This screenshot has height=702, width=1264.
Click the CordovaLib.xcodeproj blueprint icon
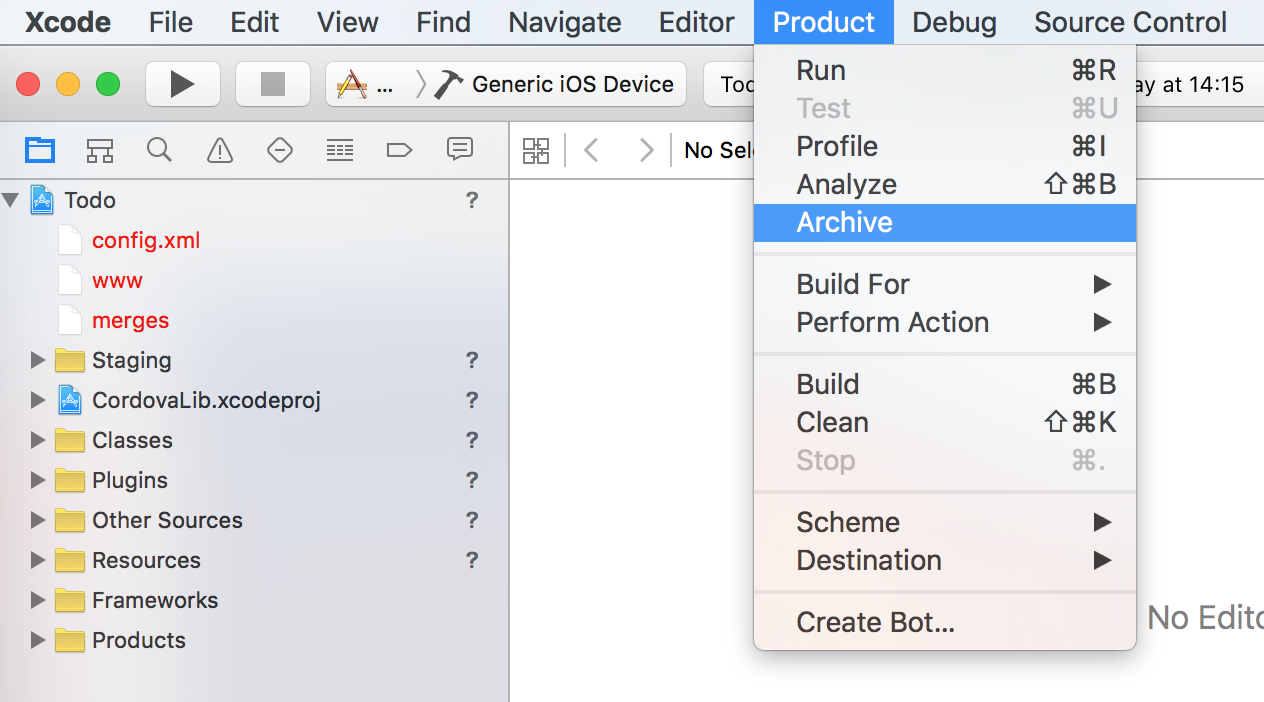70,400
